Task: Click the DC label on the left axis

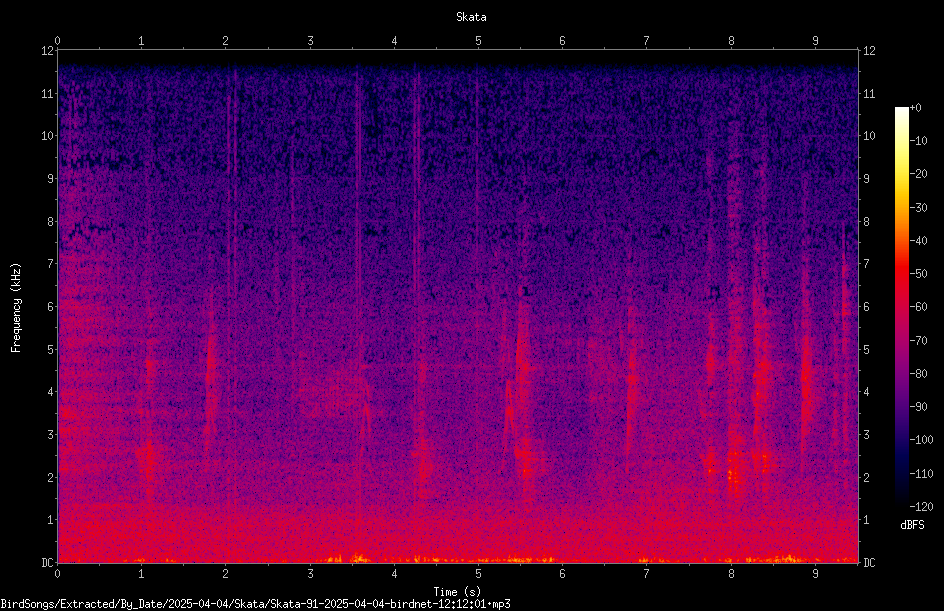Action: click(48, 562)
